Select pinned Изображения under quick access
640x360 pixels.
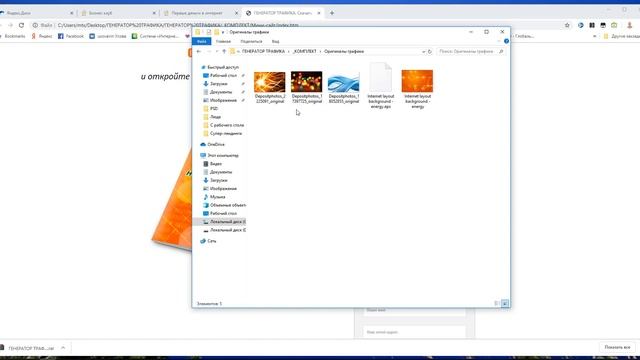[223, 100]
